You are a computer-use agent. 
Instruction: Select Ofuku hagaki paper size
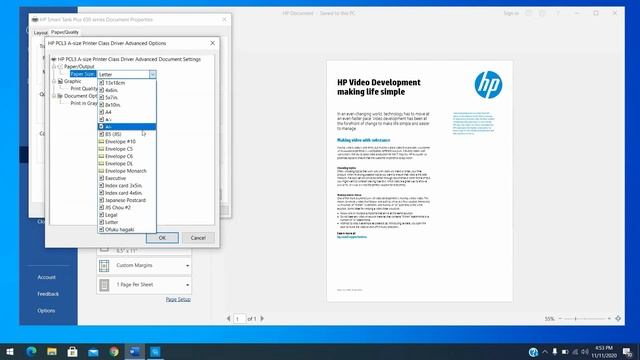[x=127, y=230]
